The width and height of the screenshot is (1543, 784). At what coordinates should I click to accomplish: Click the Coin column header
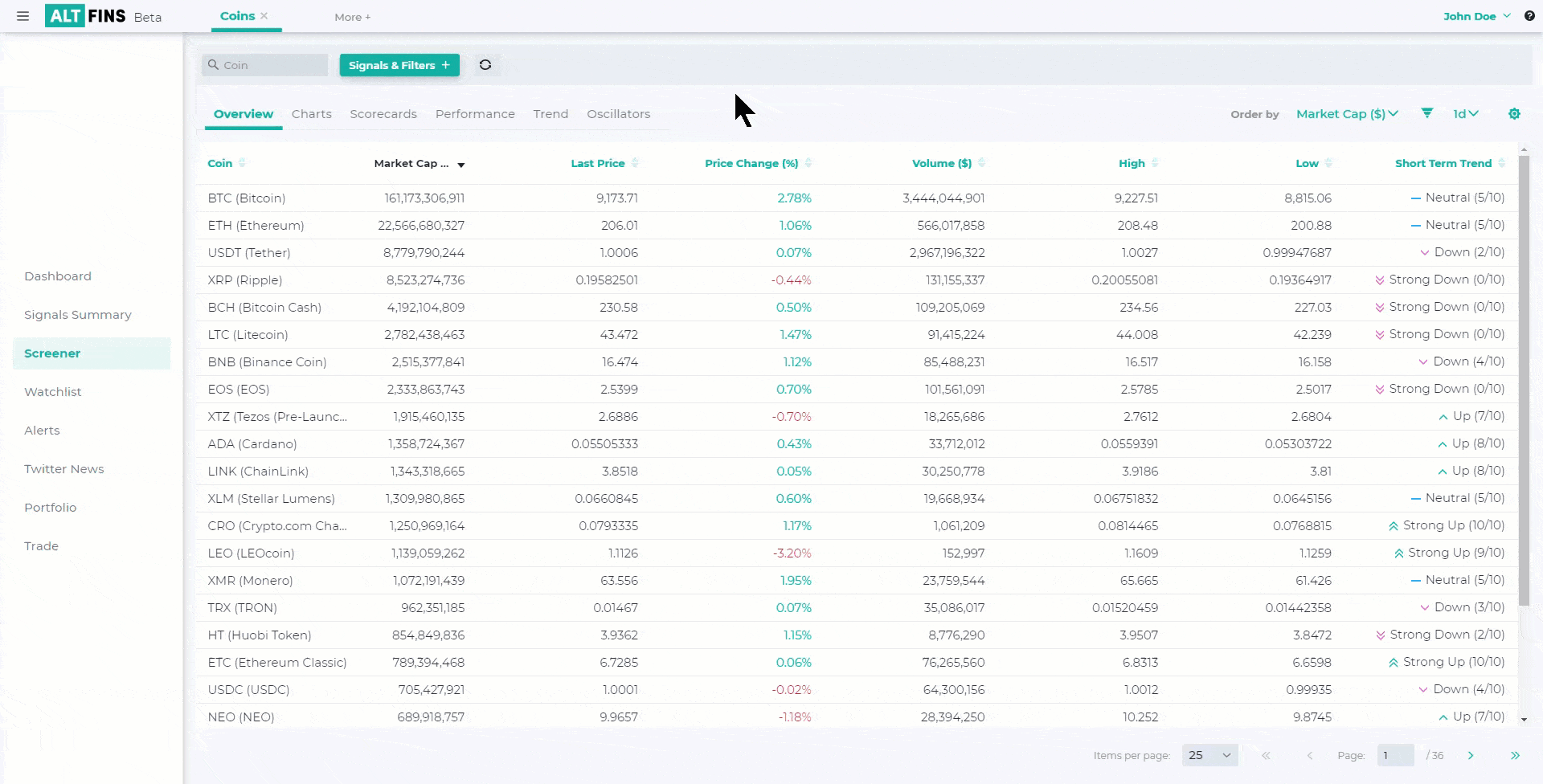point(219,163)
